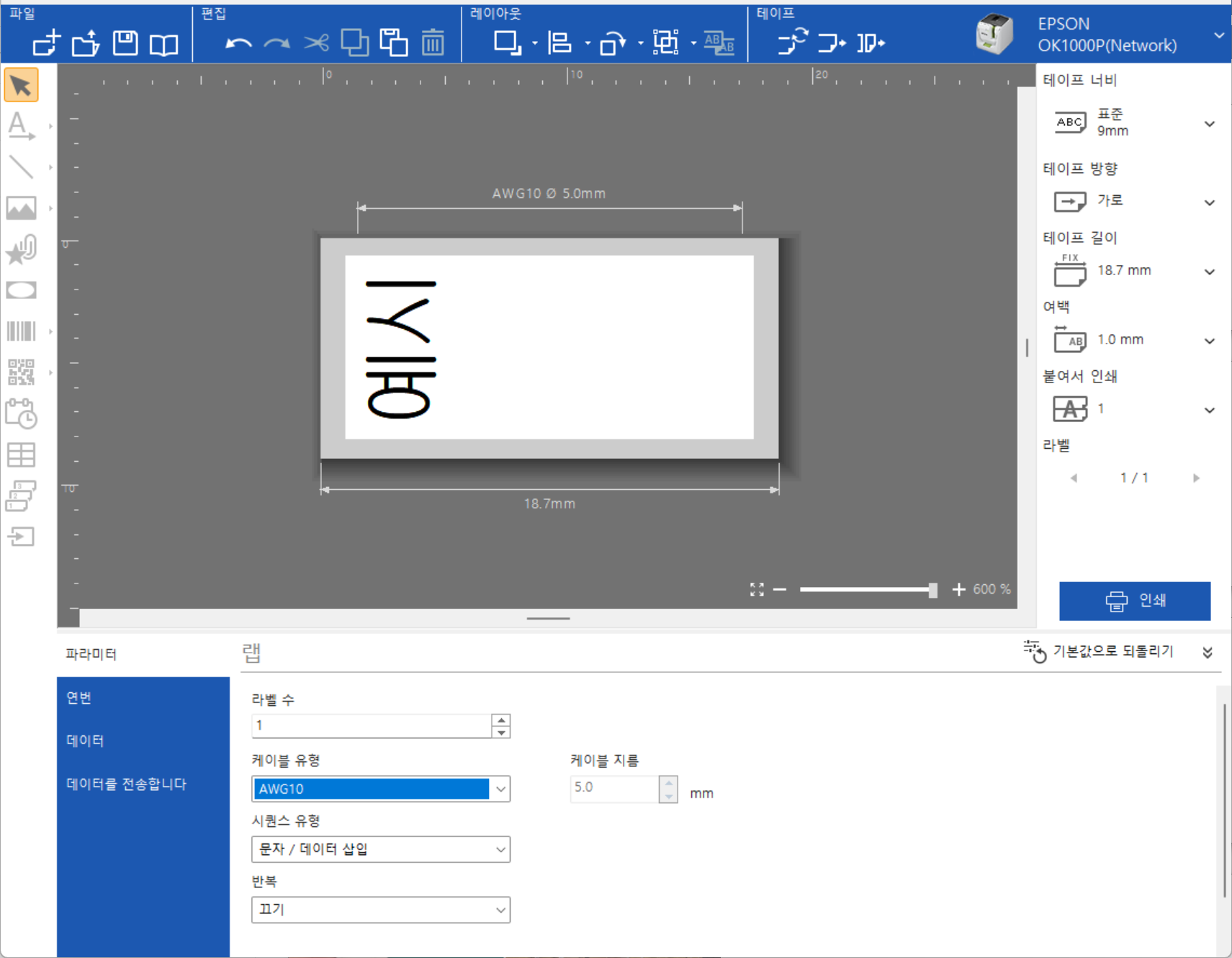Click the group objects icon
The image size is (1232, 958).
click(x=665, y=43)
